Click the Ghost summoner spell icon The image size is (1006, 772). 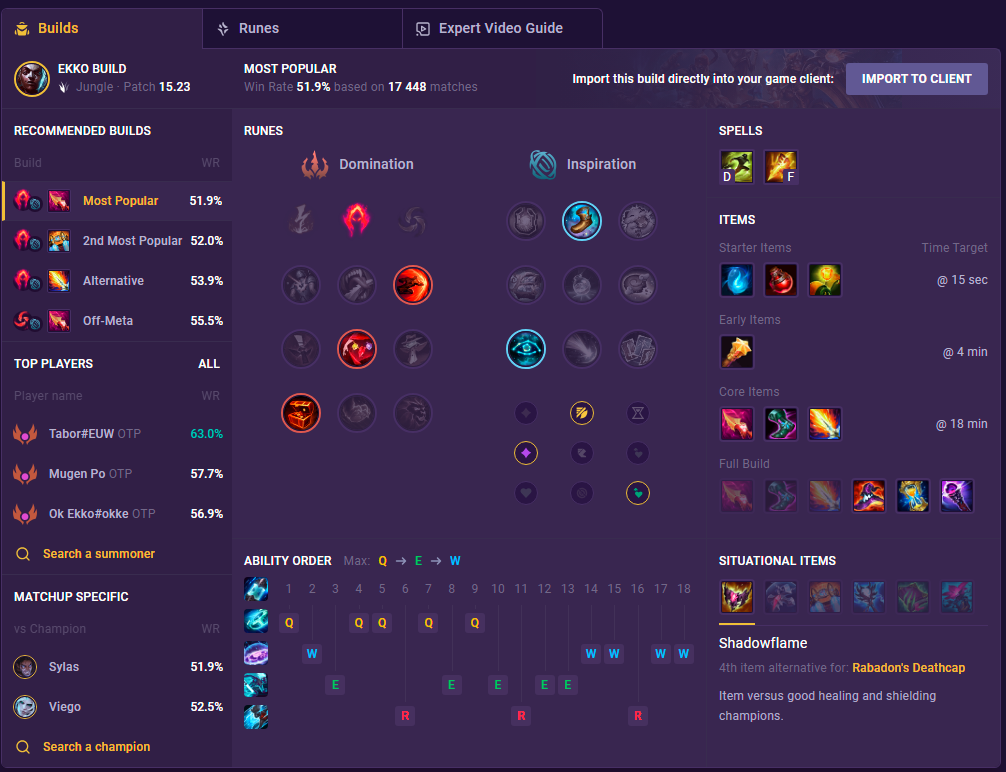[x=737, y=167]
